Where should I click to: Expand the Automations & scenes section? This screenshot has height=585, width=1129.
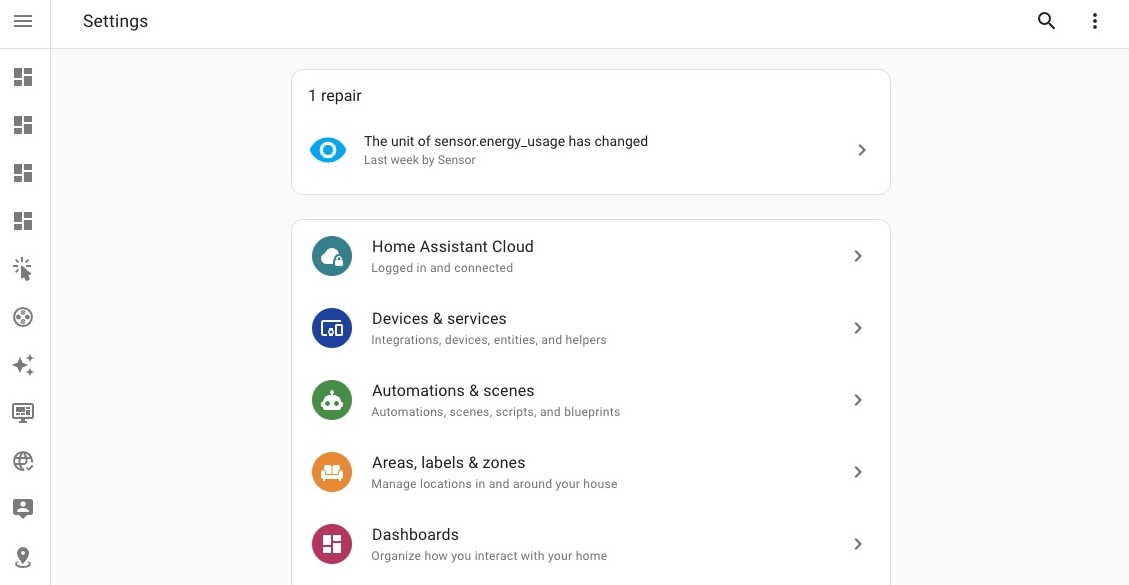[591, 400]
